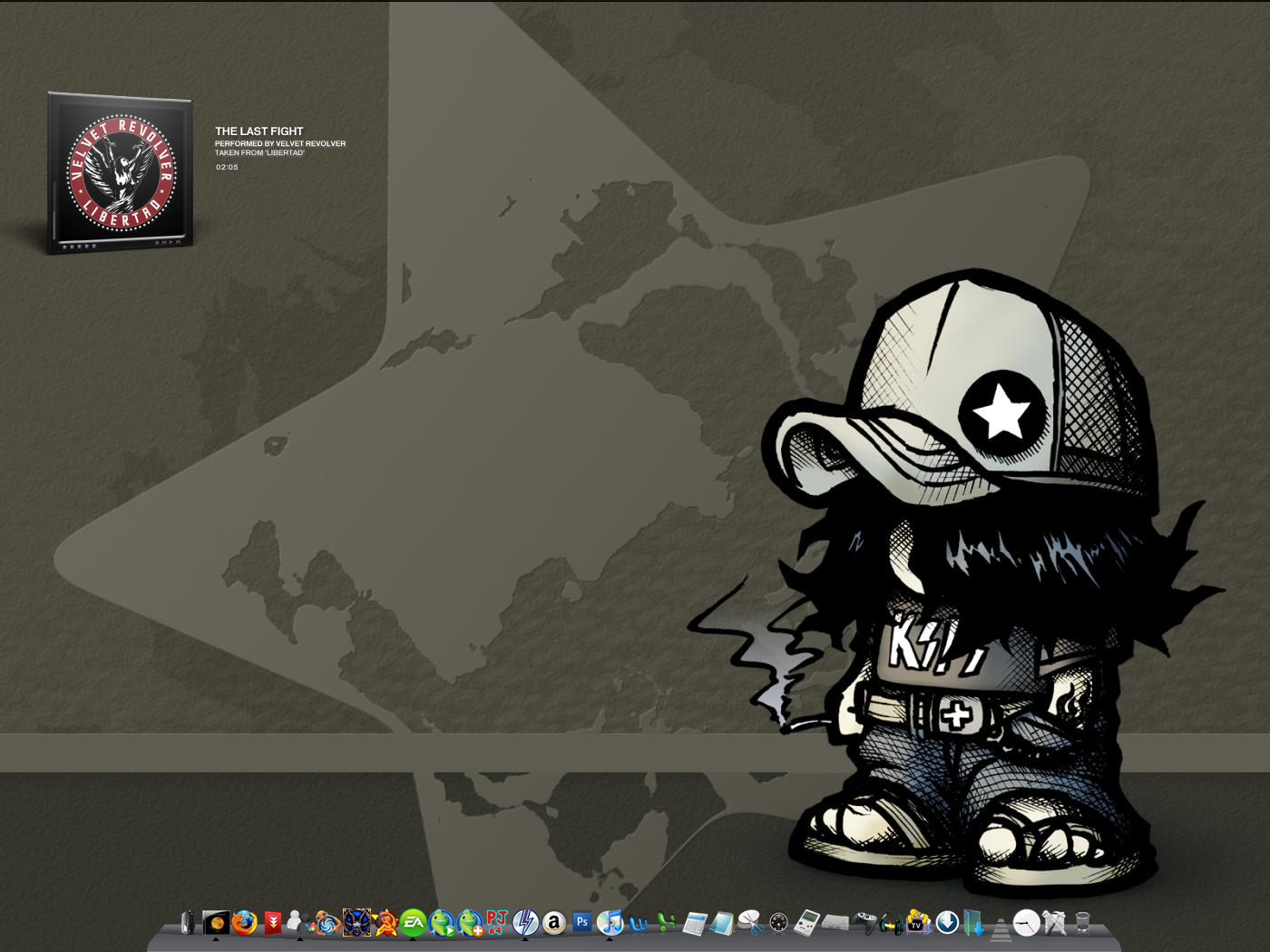Open the blue W application icon
The height and width of the screenshot is (952, 1270).
pyautogui.click(x=640, y=924)
